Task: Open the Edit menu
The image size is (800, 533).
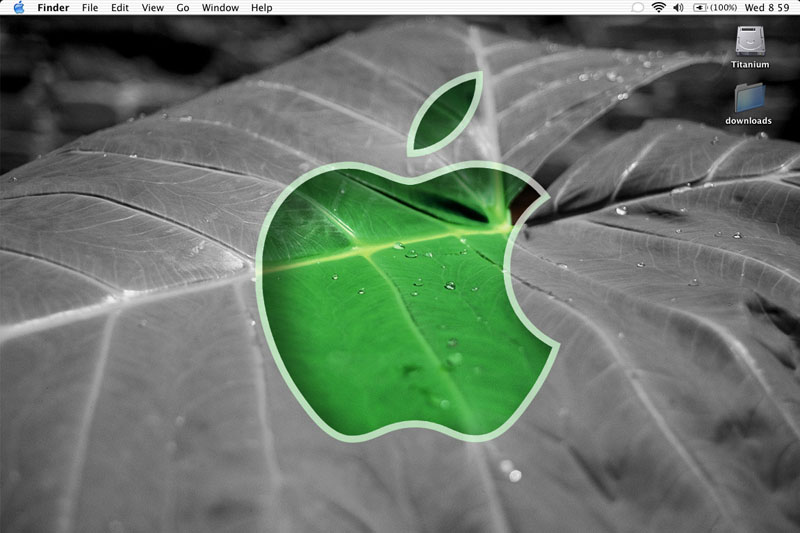Action: pyautogui.click(x=120, y=8)
